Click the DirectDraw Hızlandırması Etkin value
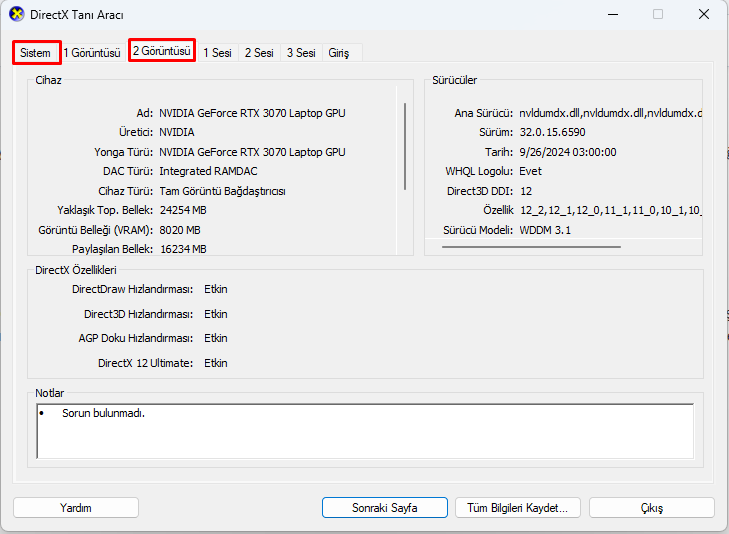The width and height of the screenshot is (729, 534). click(216, 289)
